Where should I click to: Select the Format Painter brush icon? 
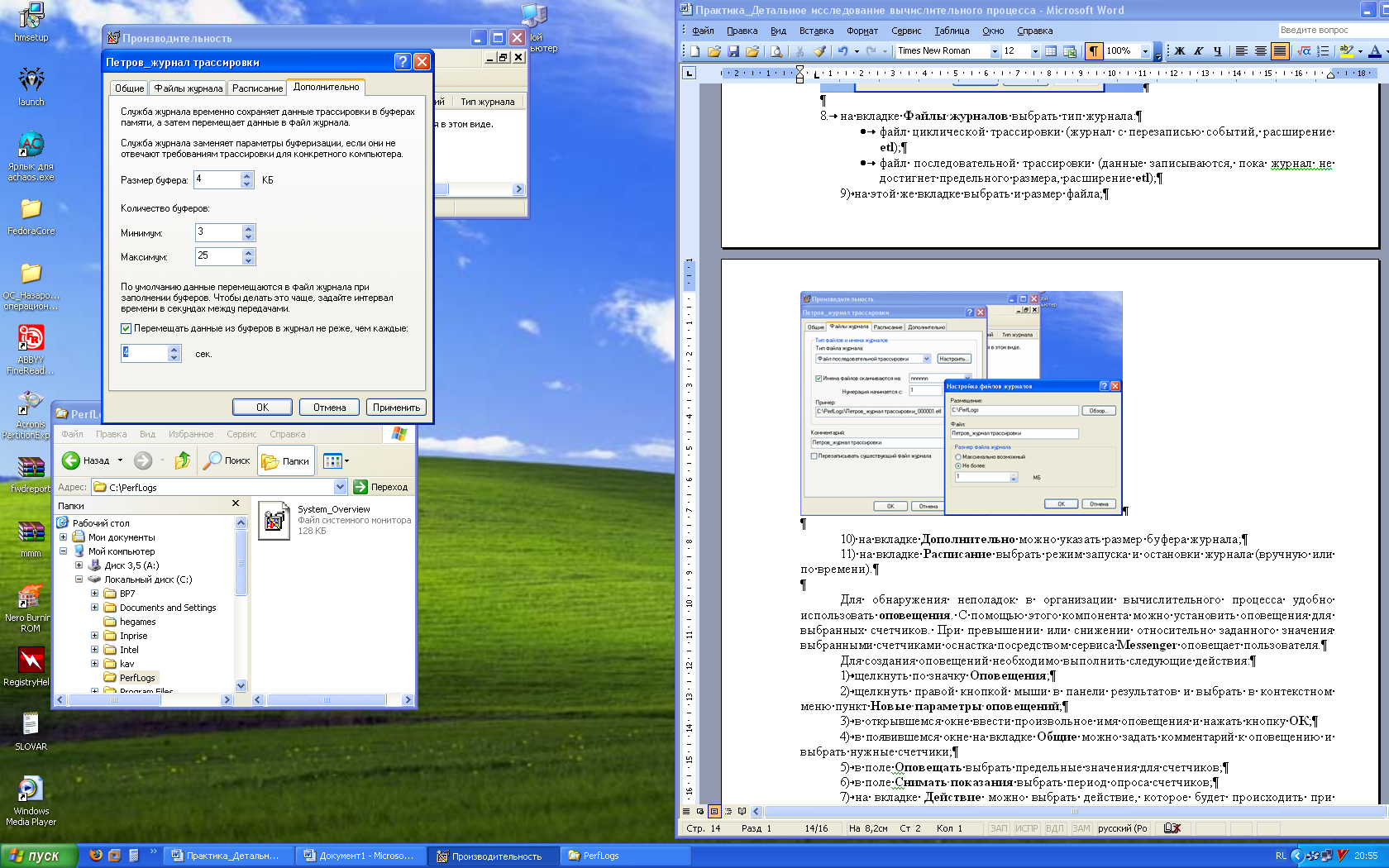pos(819,51)
